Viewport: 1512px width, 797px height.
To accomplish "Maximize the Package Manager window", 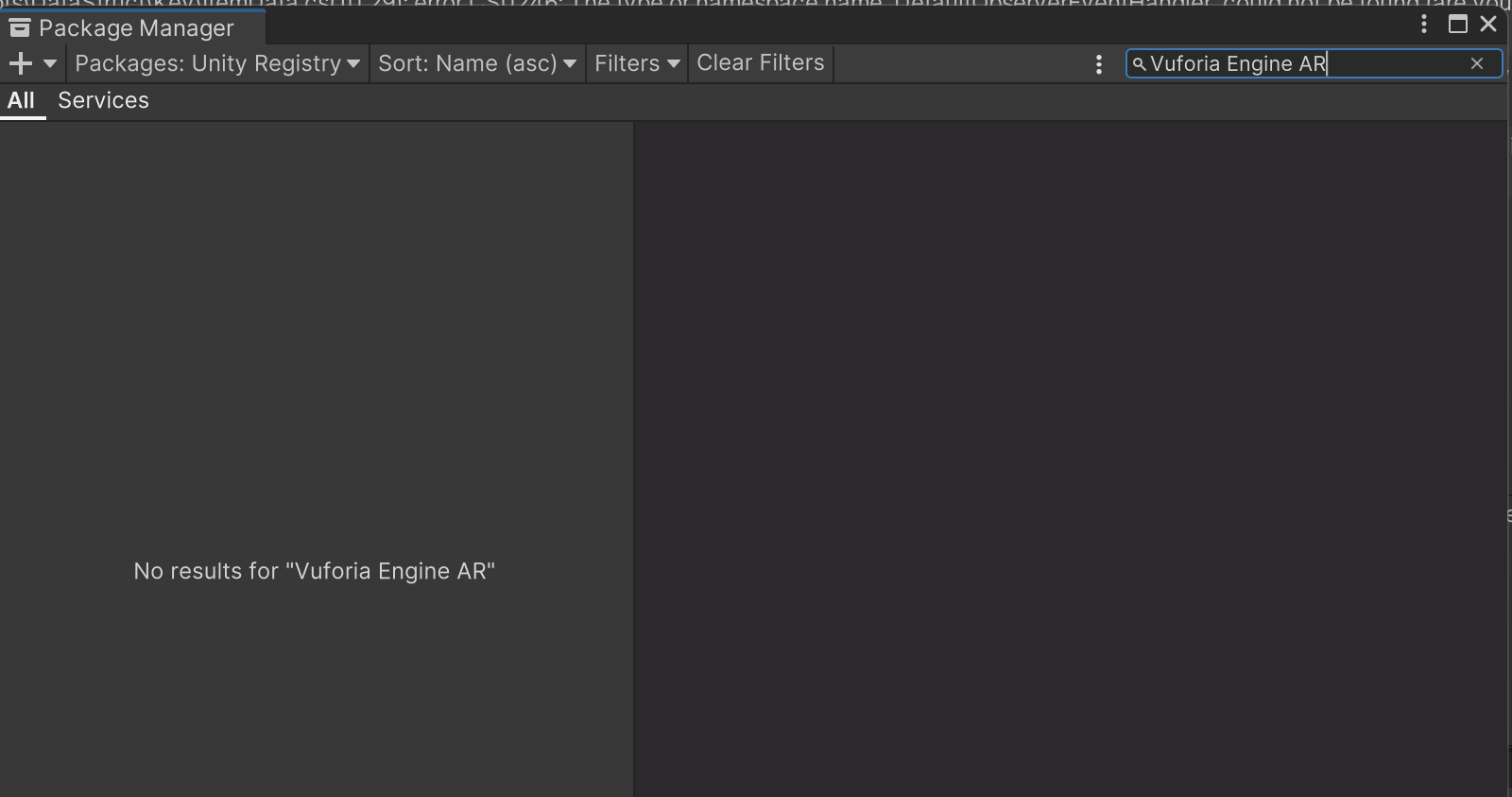I will [1458, 25].
